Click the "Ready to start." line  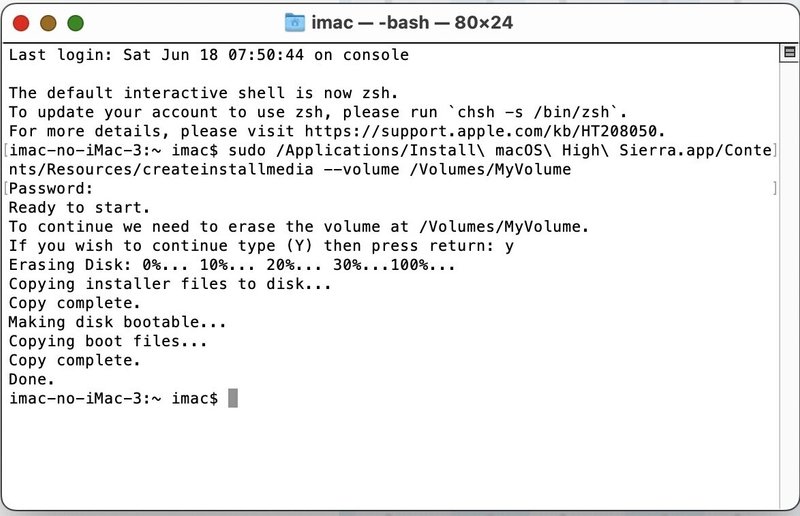(78, 207)
